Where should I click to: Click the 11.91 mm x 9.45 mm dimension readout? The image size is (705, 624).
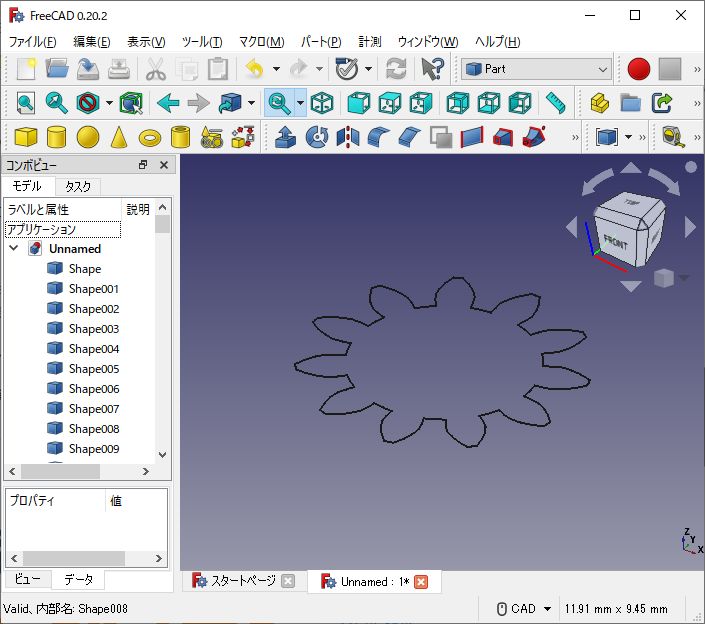pyautogui.click(x=616, y=609)
